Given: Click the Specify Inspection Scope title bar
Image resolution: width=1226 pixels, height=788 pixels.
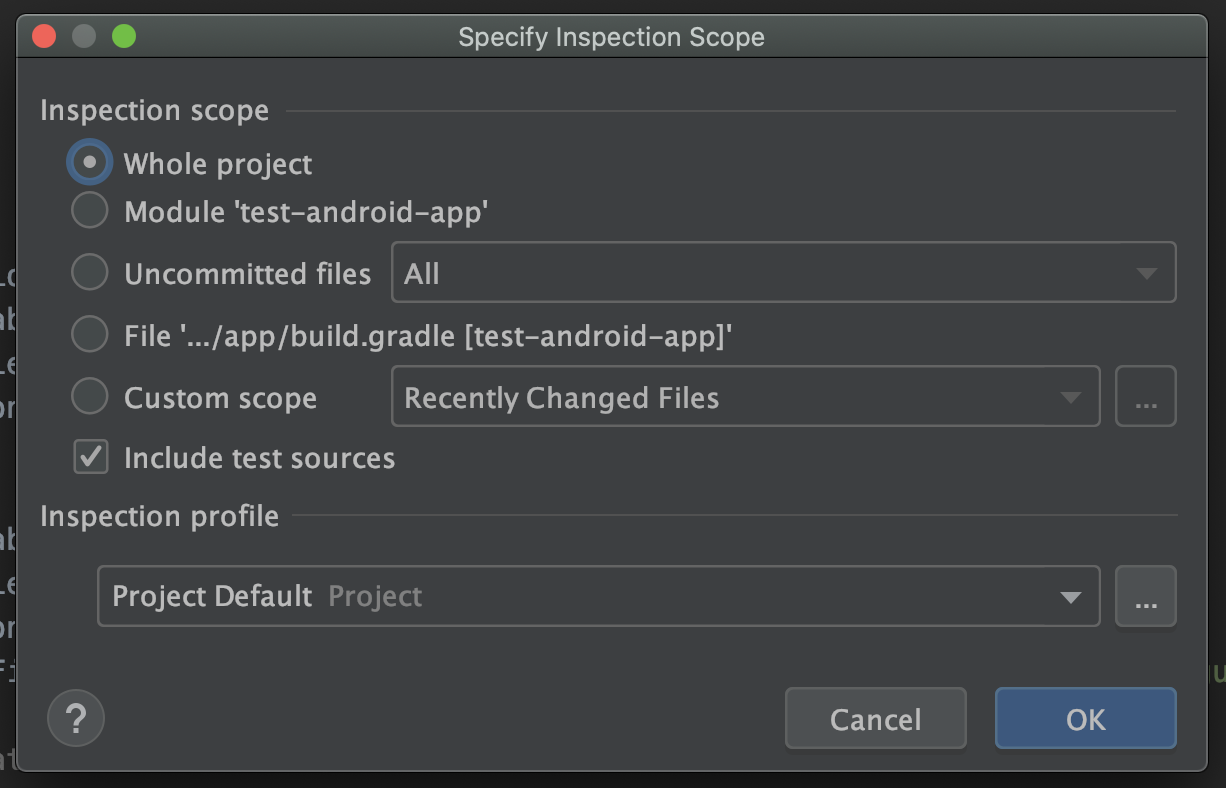Looking at the screenshot, I should 611,37.
